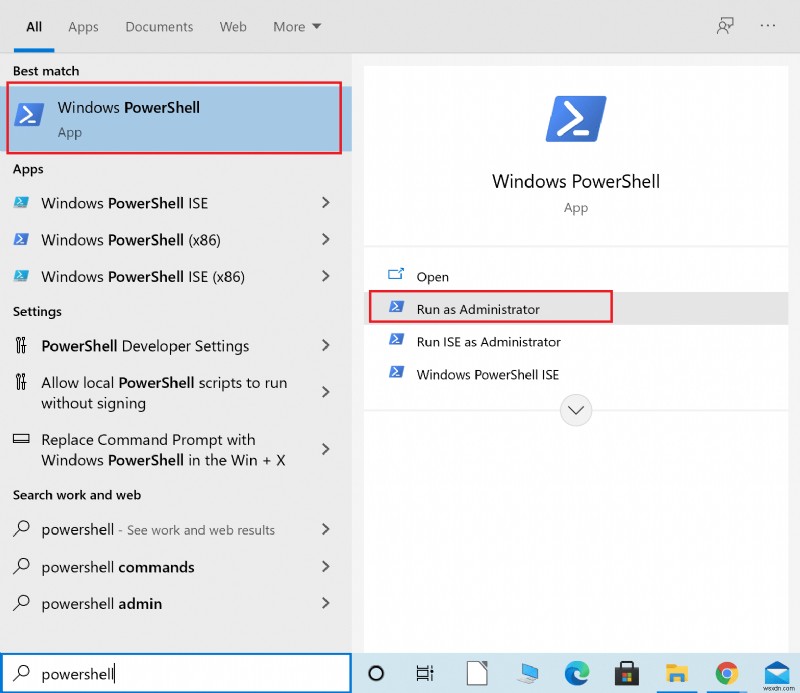Launch Google Chrome from the taskbar
The width and height of the screenshot is (800, 693).
click(727, 673)
